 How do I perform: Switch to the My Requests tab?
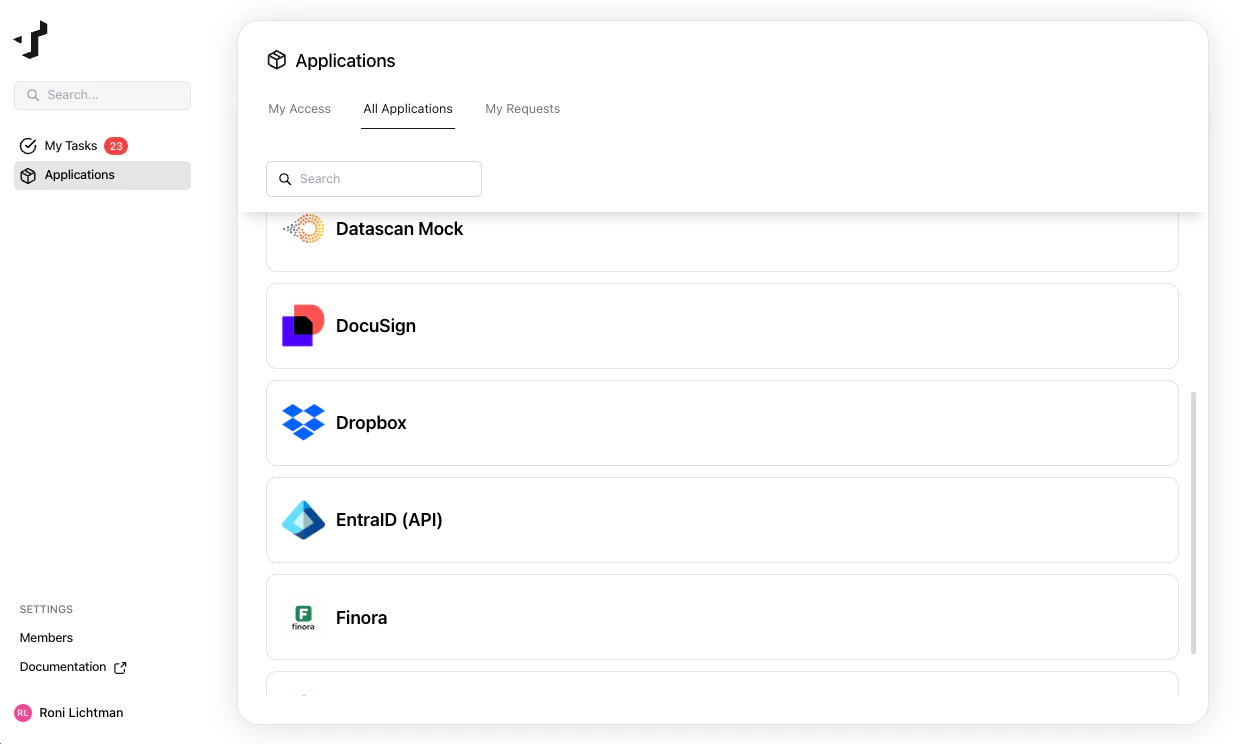[x=522, y=109]
